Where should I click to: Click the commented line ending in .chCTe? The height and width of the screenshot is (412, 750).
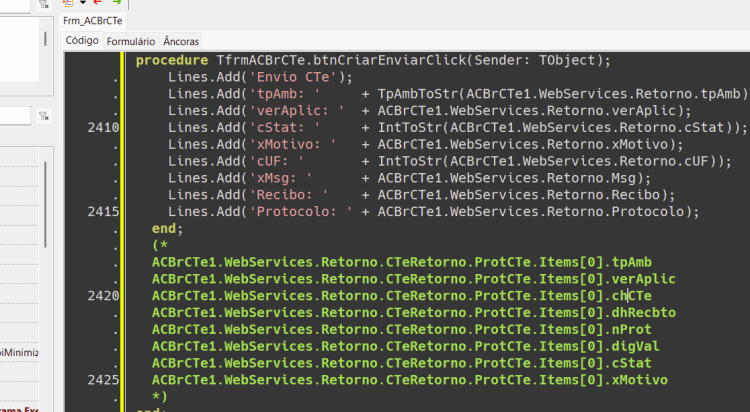402,296
